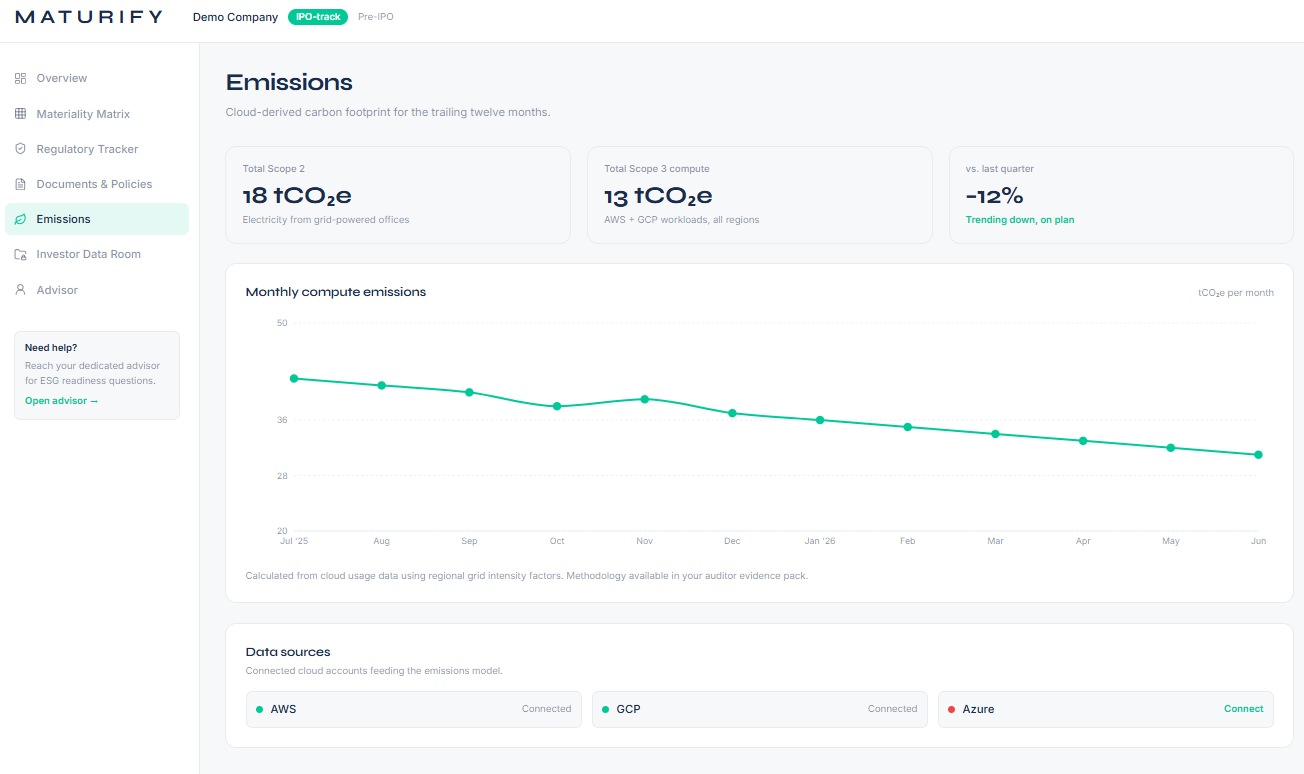Click the green AWS status dot
The width and height of the screenshot is (1304, 774).
tap(260, 709)
